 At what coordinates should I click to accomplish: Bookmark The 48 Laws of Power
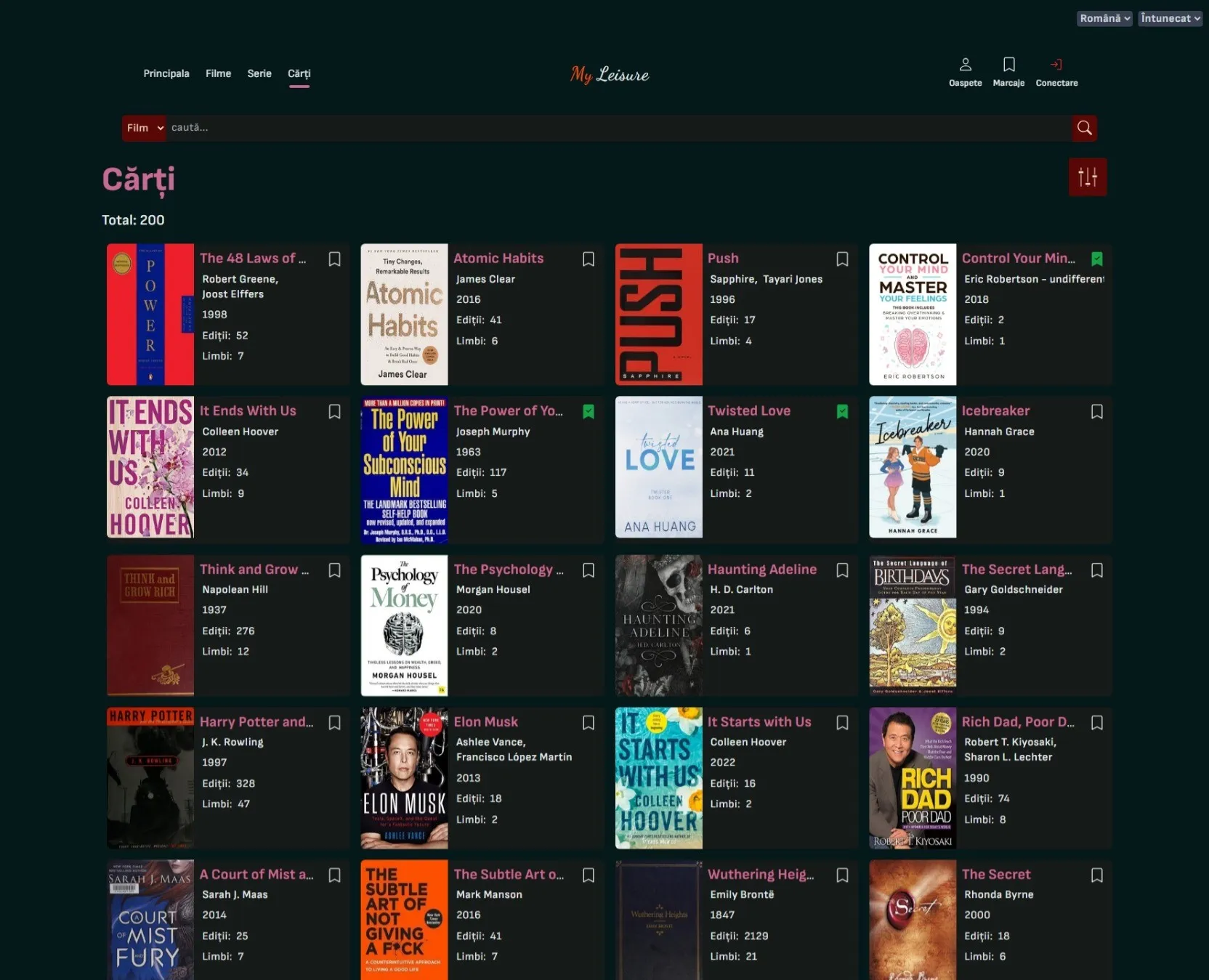point(334,259)
